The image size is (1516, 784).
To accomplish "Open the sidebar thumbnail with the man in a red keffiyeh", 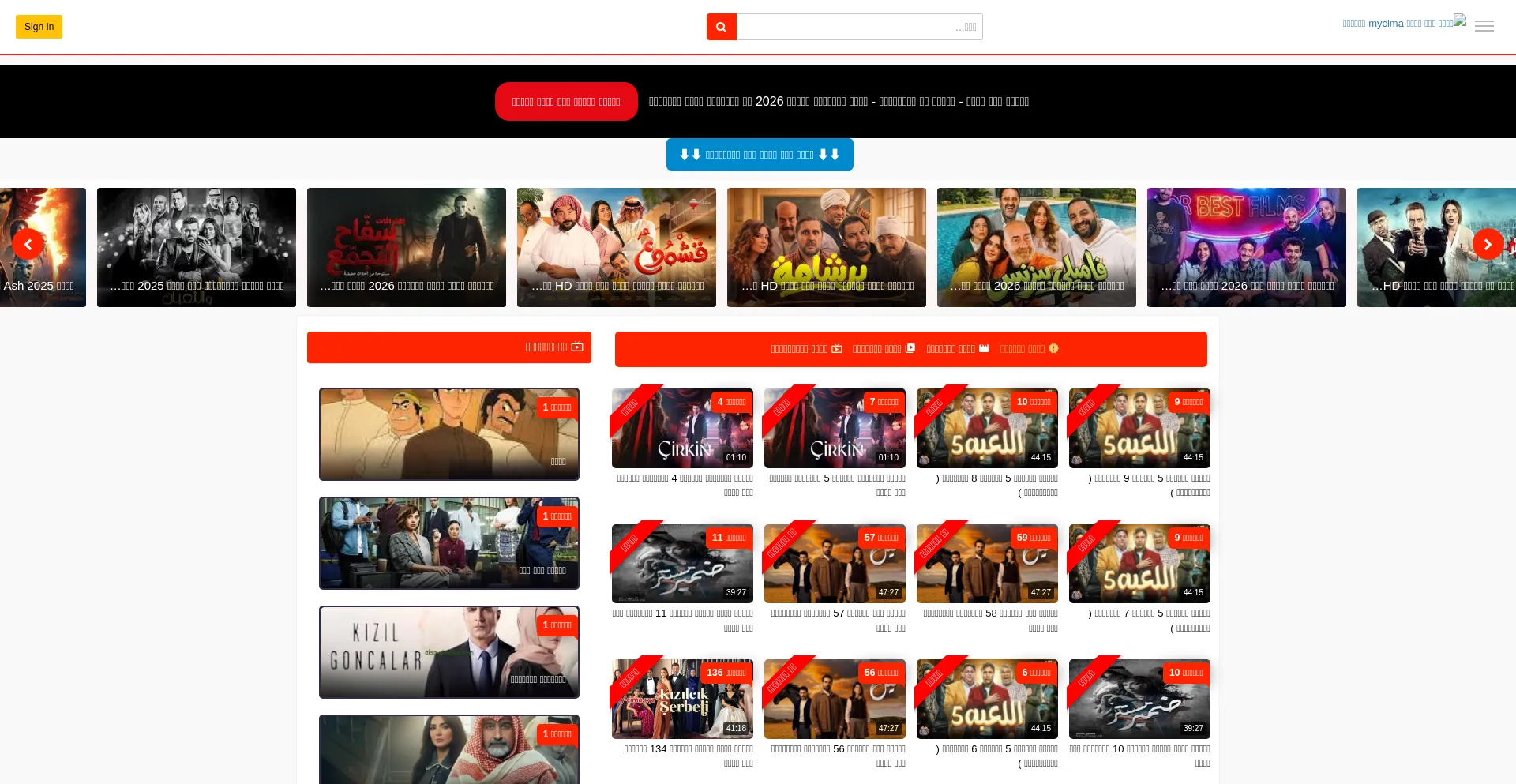I will (449, 749).
